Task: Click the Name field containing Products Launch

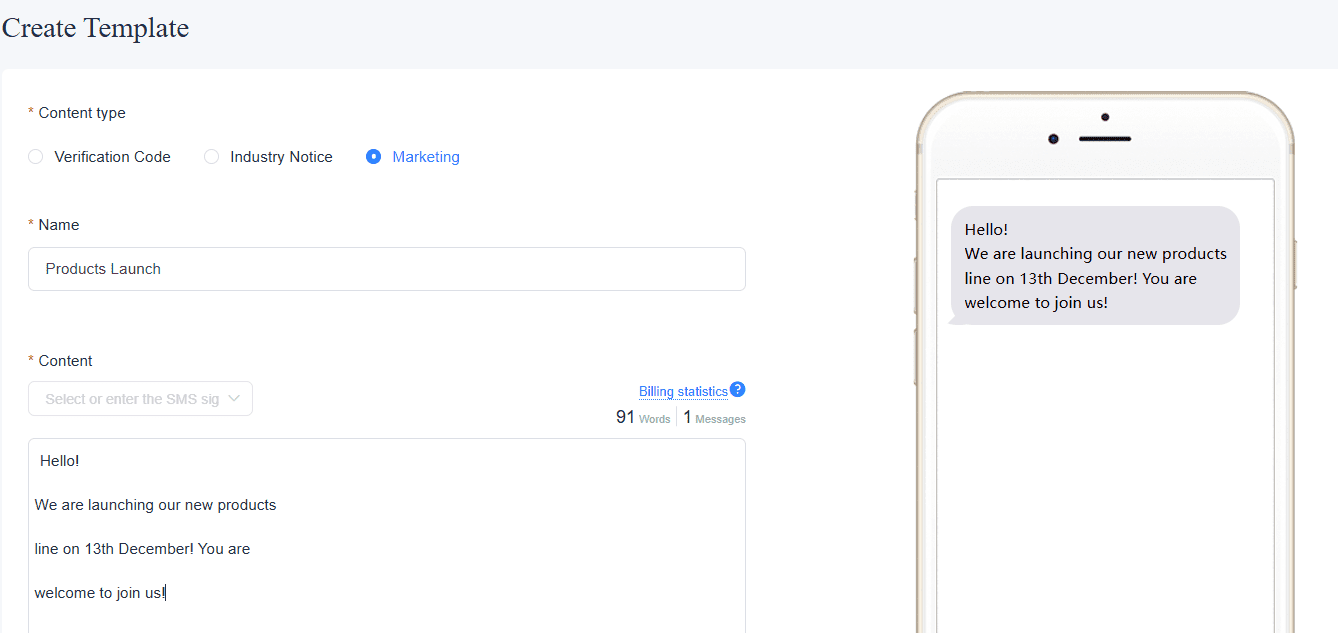Action: (x=387, y=269)
